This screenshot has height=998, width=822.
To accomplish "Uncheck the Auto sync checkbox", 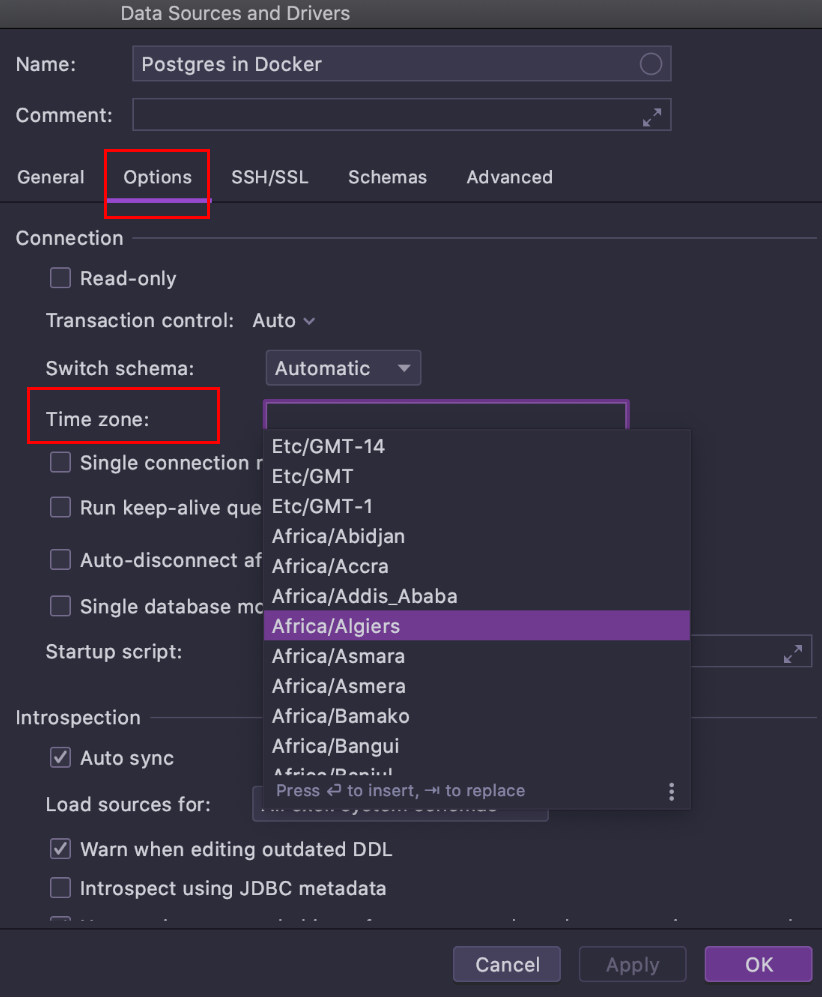I will click(60, 757).
